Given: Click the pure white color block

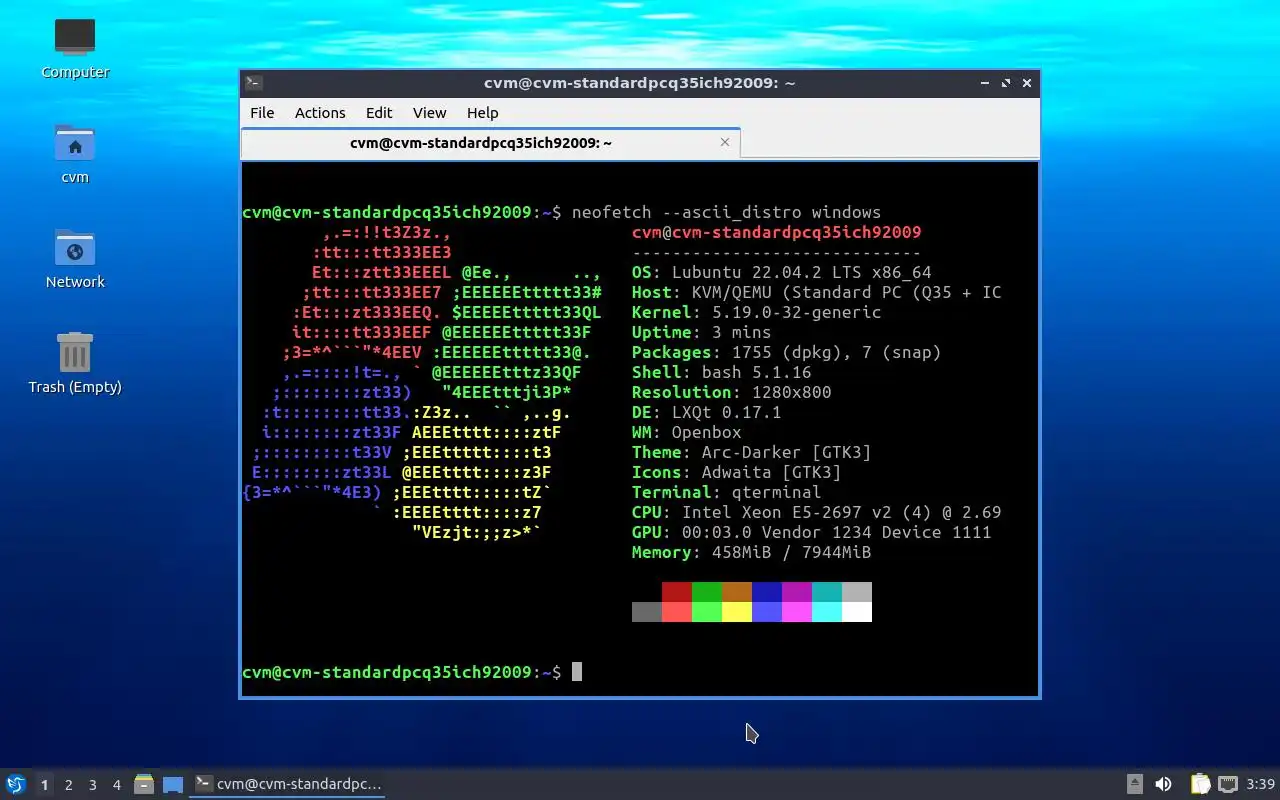Looking at the screenshot, I should tap(857, 612).
